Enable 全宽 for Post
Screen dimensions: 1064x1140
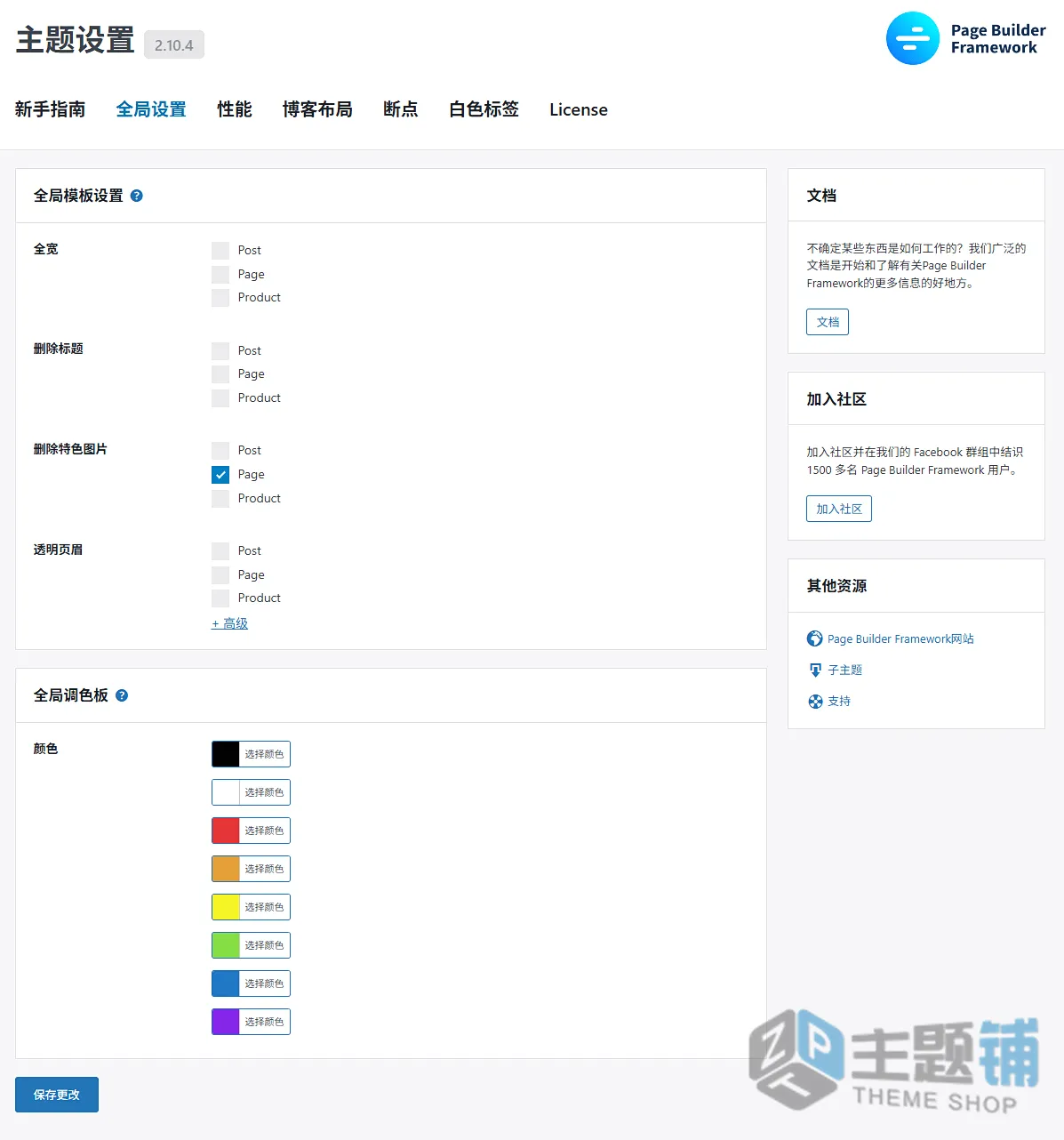(220, 251)
